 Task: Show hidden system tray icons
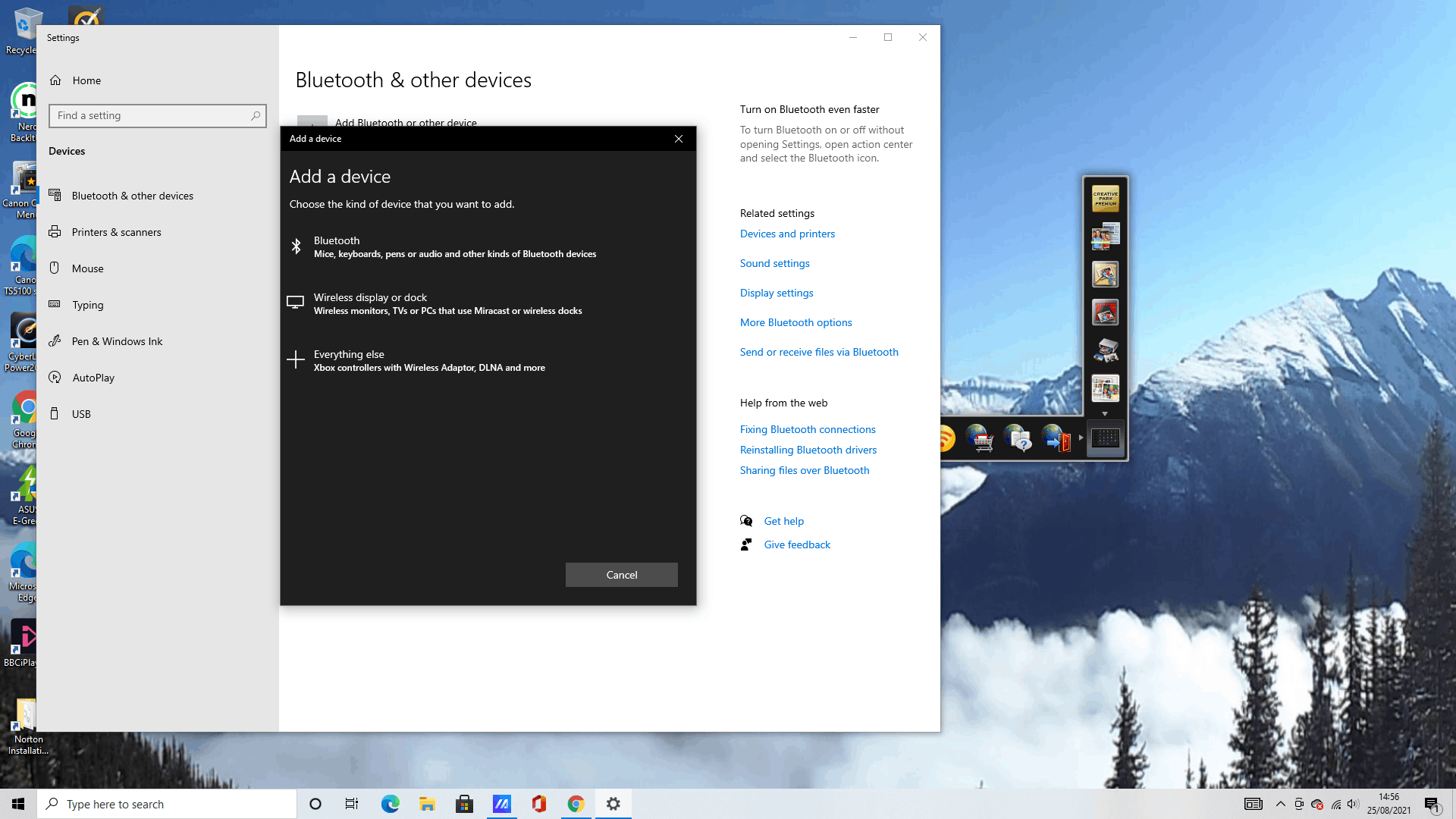click(x=1281, y=804)
